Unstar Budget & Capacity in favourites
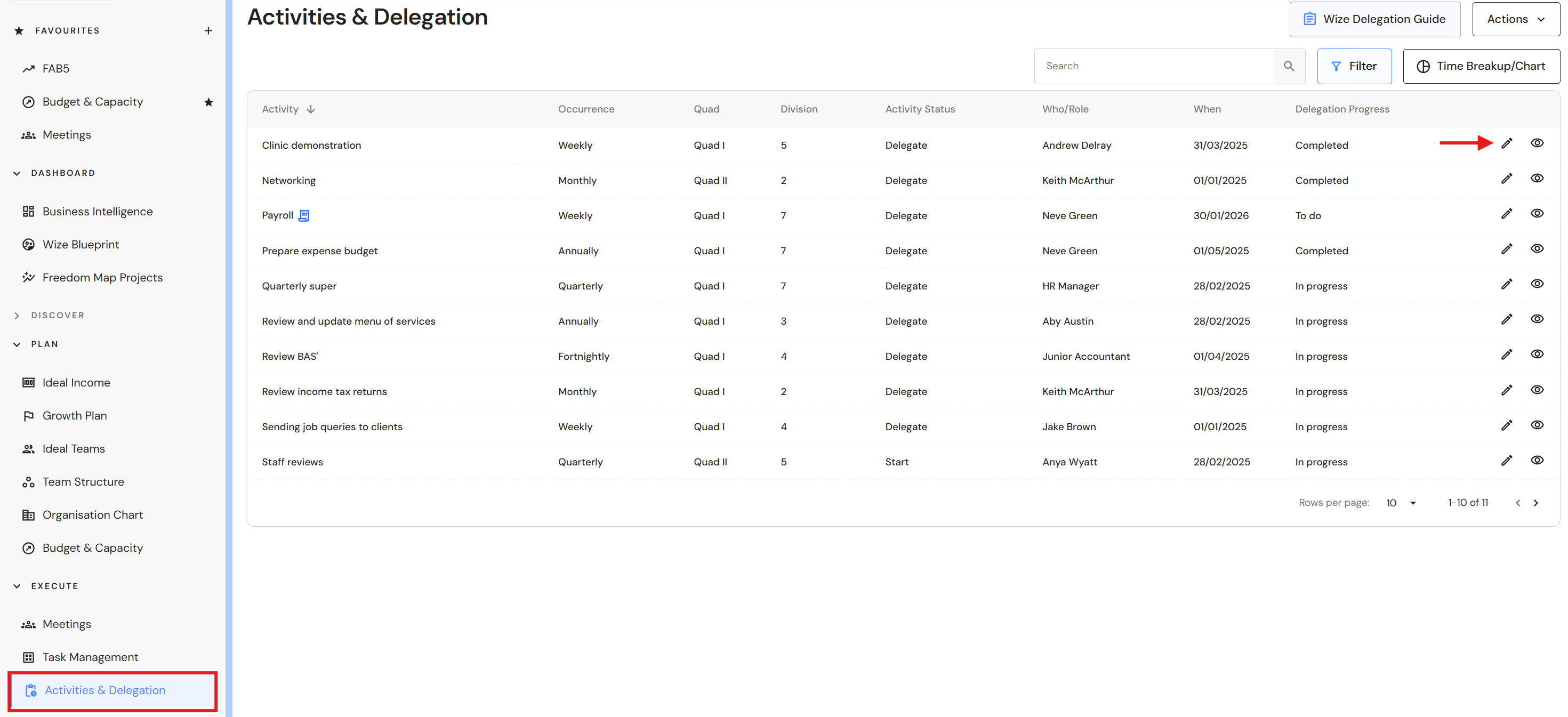This screenshot has width=1568, height=717. click(x=208, y=102)
